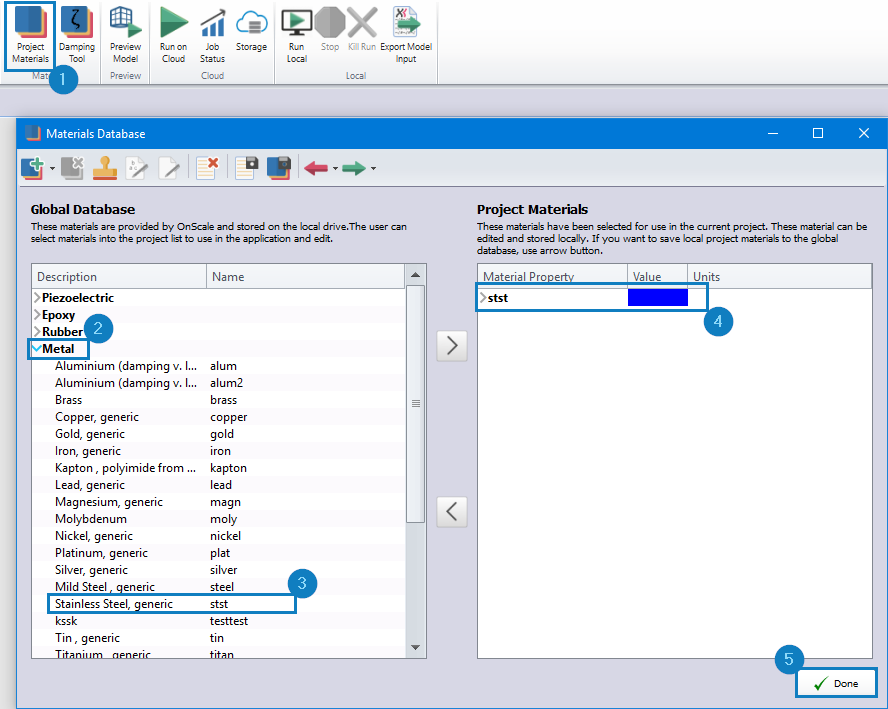The image size is (888, 709).
Task: Click the save list floppy icon
Action: (247, 168)
